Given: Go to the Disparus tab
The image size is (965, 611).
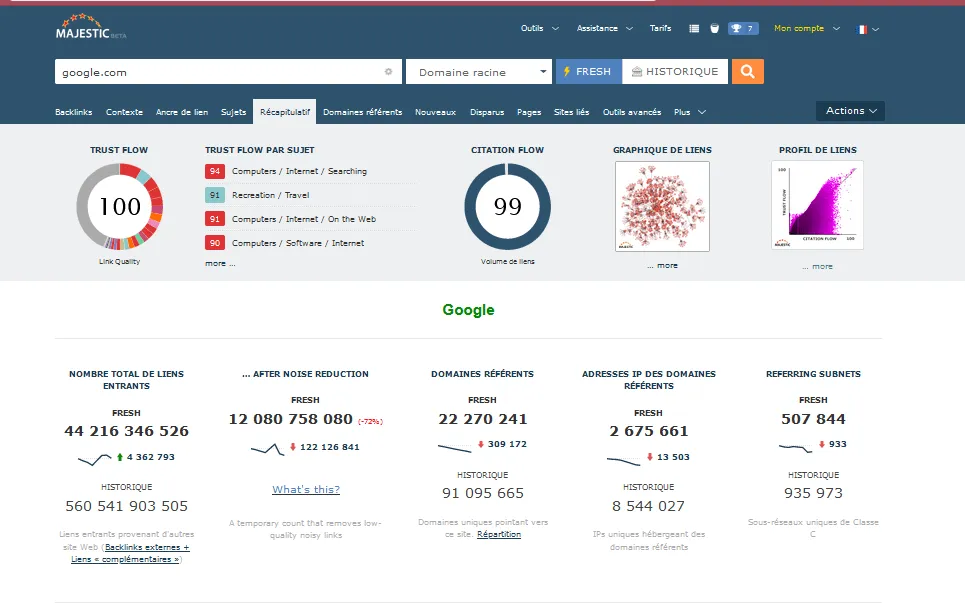Looking at the screenshot, I should 487,112.
